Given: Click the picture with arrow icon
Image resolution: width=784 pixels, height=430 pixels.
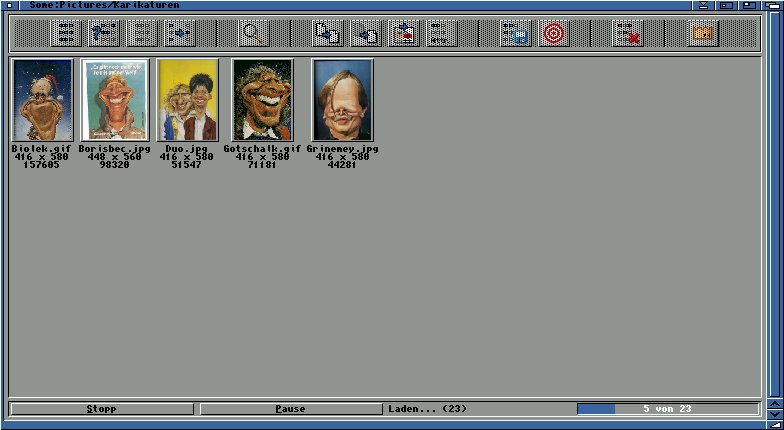Looking at the screenshot, I should coord(404,33).
